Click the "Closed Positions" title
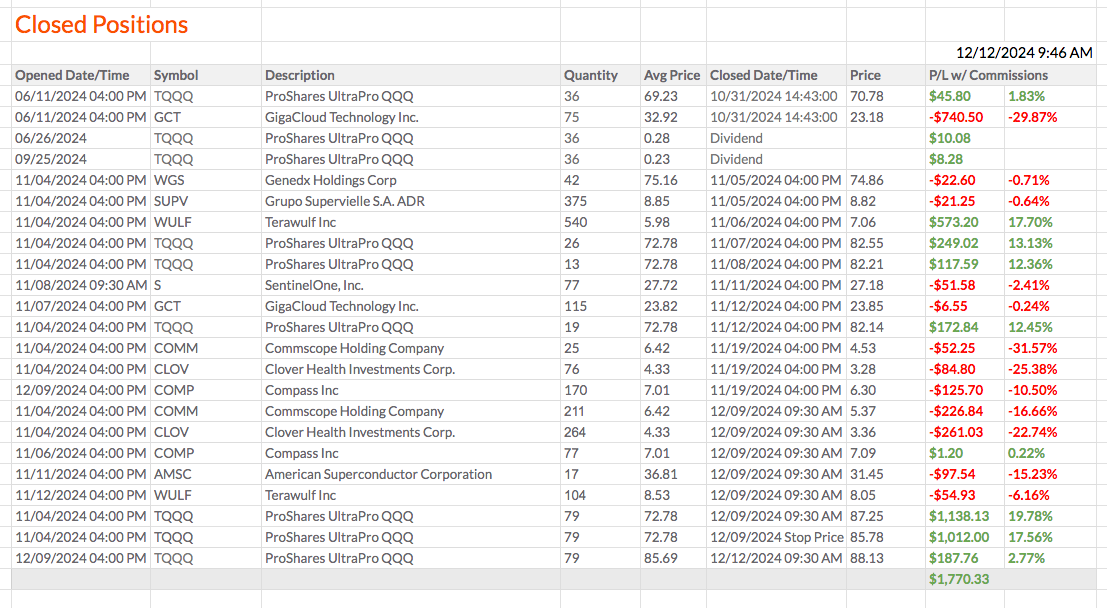1107x608 pixels. 102,25
